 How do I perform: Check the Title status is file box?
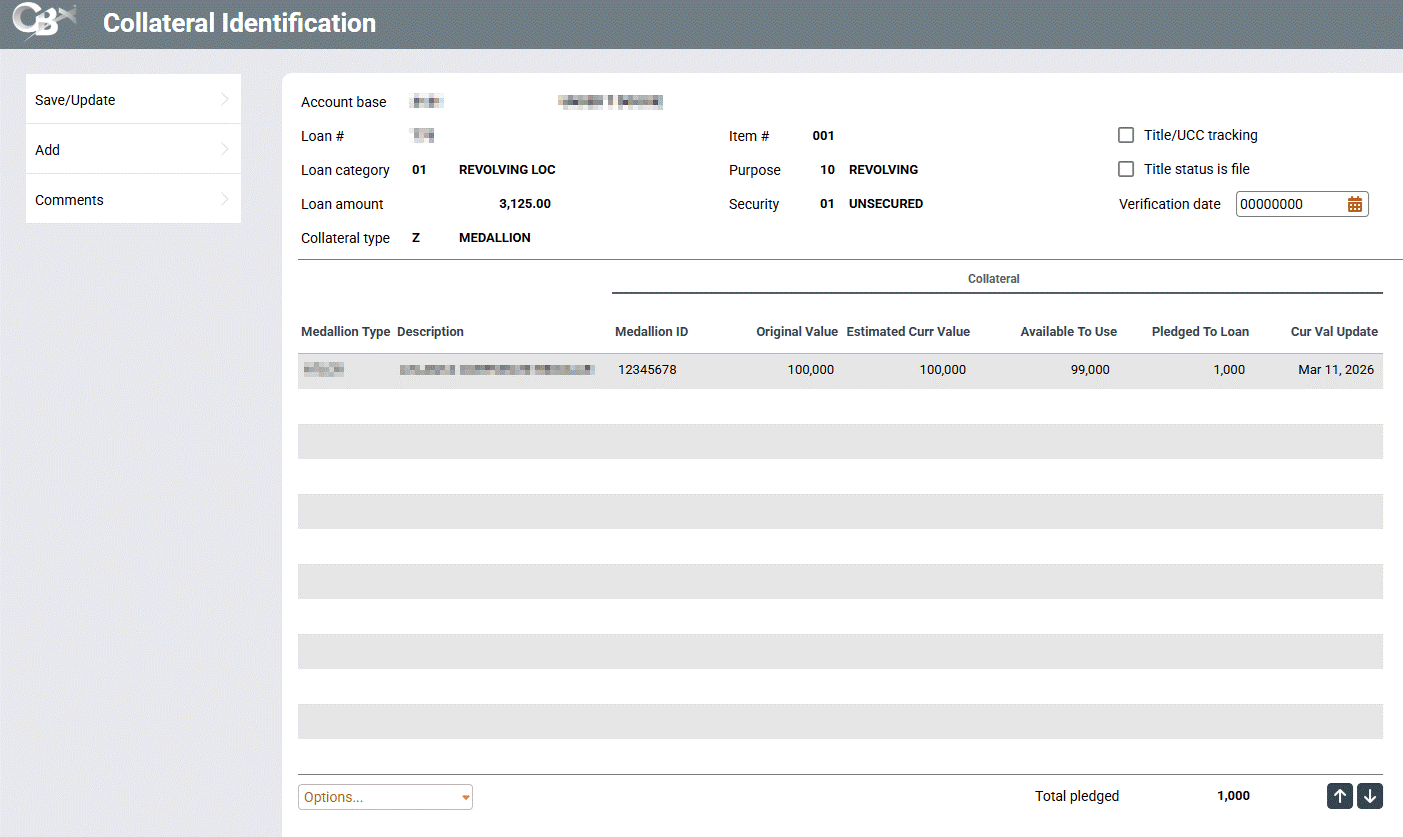click(x=1126, y=169)
